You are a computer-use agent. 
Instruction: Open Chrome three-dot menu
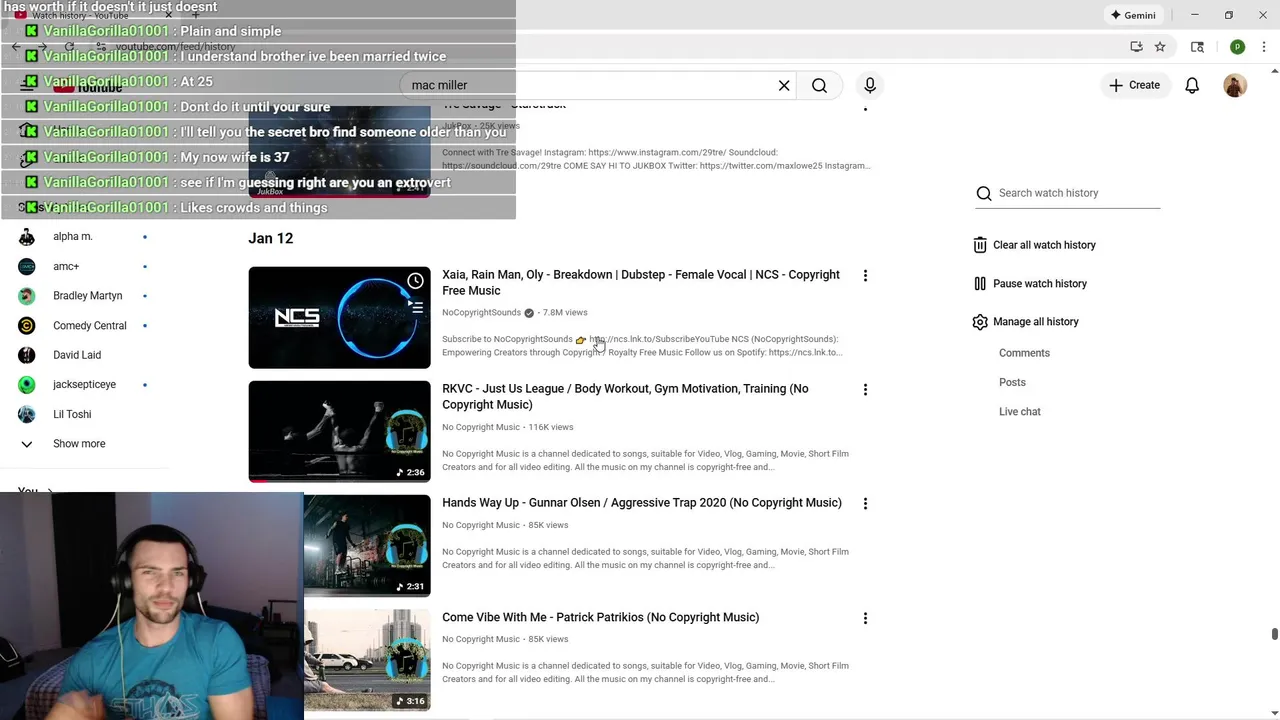1265,46
